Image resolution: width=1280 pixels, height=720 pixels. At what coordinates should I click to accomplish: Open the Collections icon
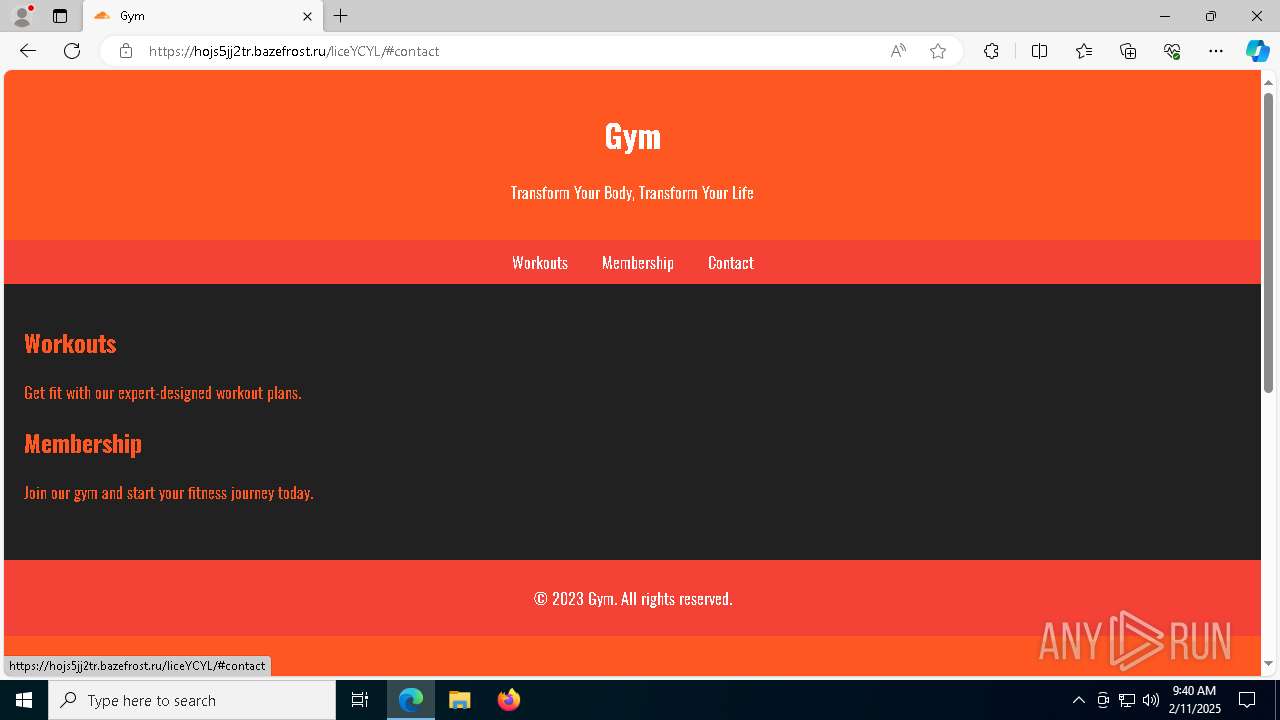[x=1128, y=51]
